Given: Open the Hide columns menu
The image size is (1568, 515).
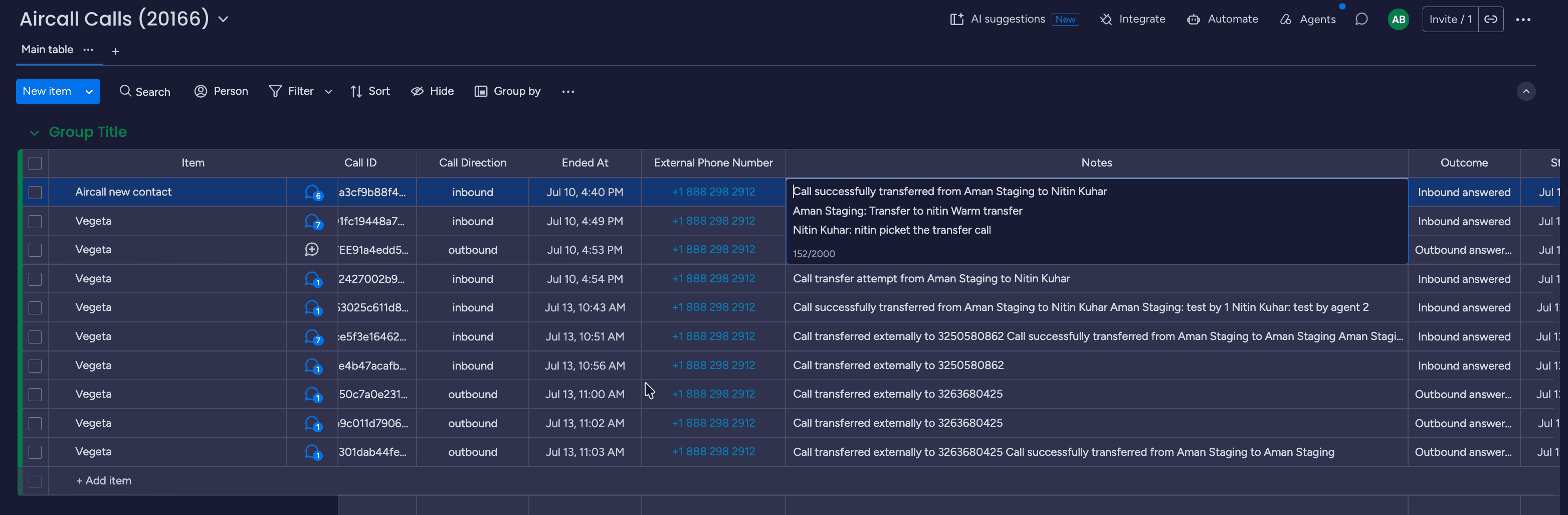Looking at the screenshot, I should (x=432, y=91).
